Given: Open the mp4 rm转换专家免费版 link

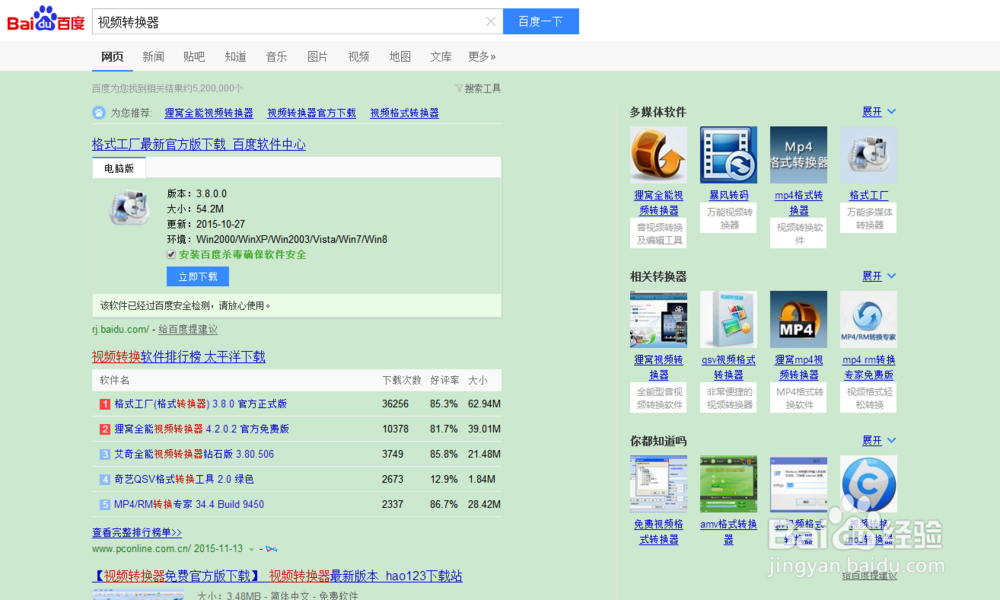Looking at the screenshot, I should 869,367.
